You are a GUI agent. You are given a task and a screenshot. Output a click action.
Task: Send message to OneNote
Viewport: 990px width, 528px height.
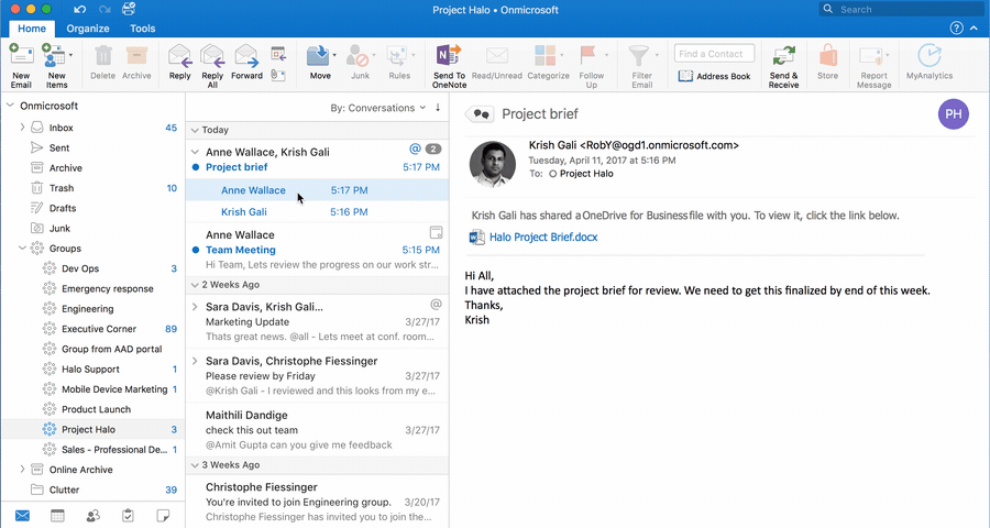pyautogui.click(x=449, y=66)
